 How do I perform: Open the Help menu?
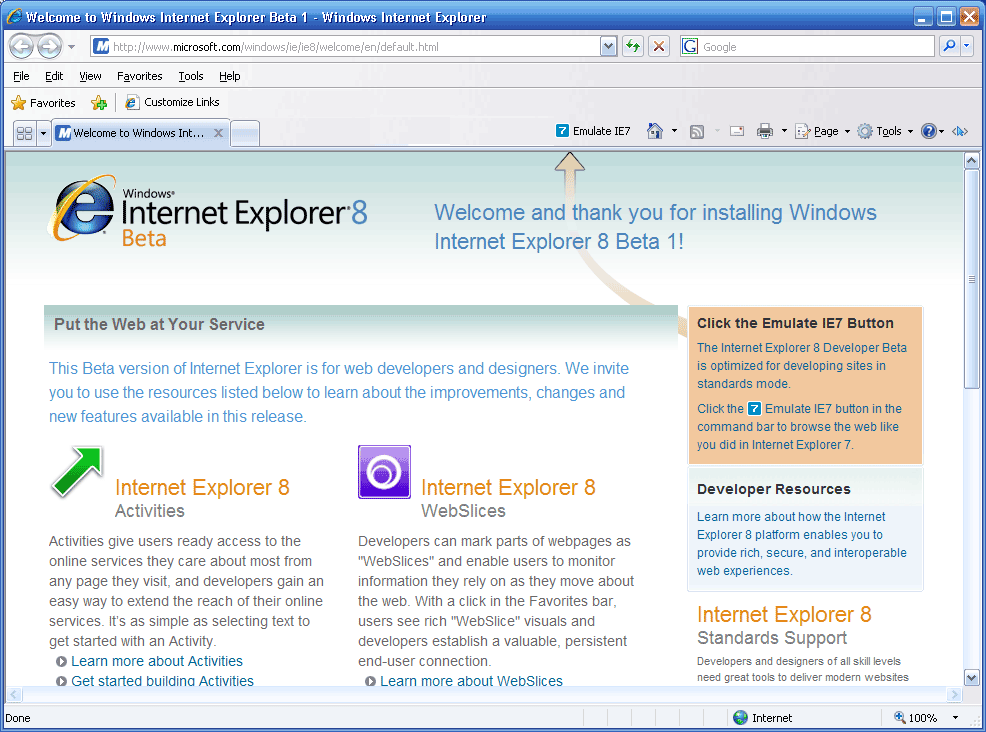click(230, 76)
